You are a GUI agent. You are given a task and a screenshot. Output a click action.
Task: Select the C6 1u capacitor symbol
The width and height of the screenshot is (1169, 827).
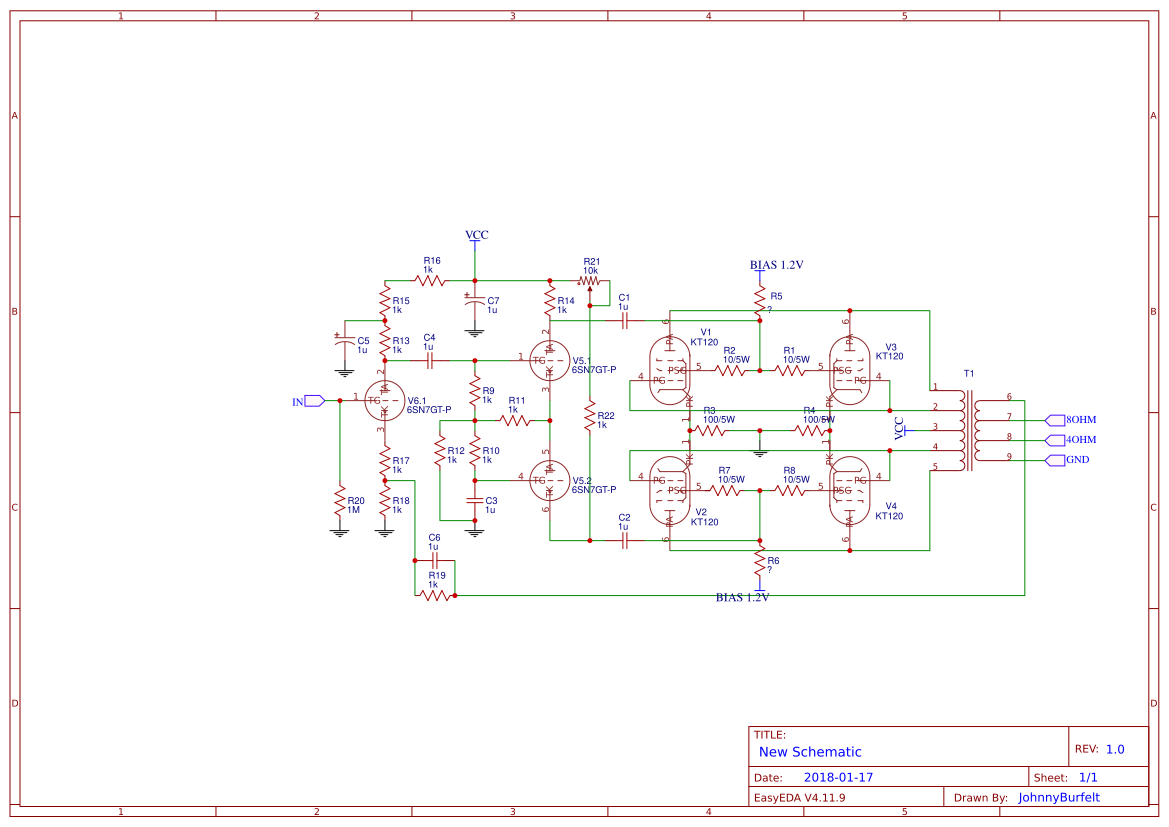(x=435, y=560)
